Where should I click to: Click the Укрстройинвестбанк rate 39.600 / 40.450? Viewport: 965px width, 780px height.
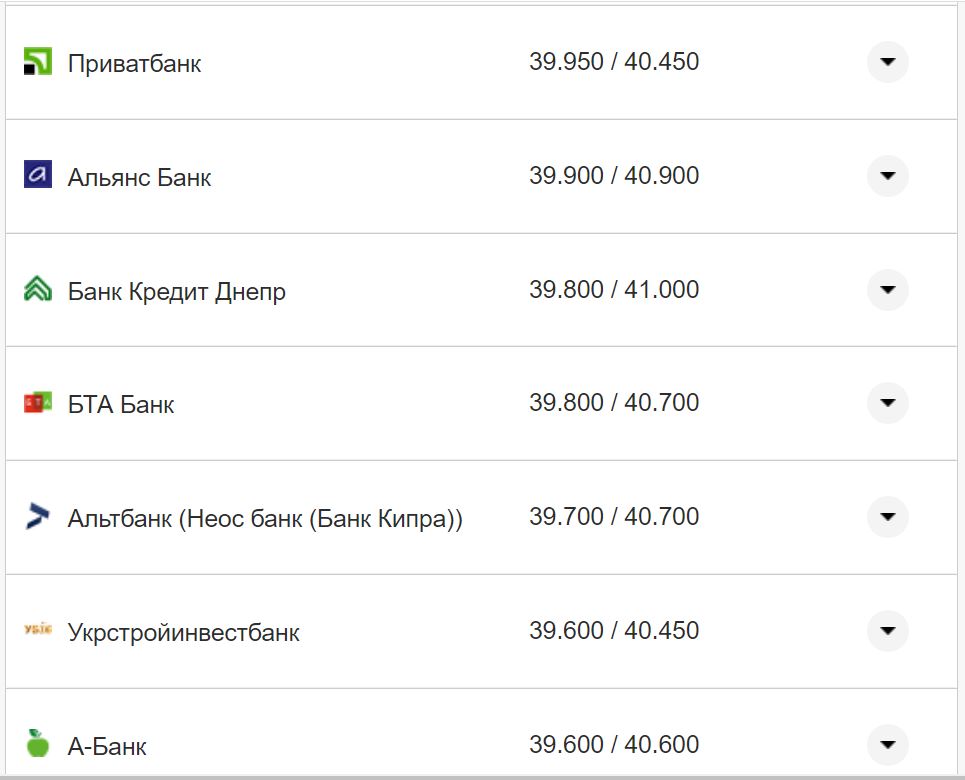coord(613,631)
